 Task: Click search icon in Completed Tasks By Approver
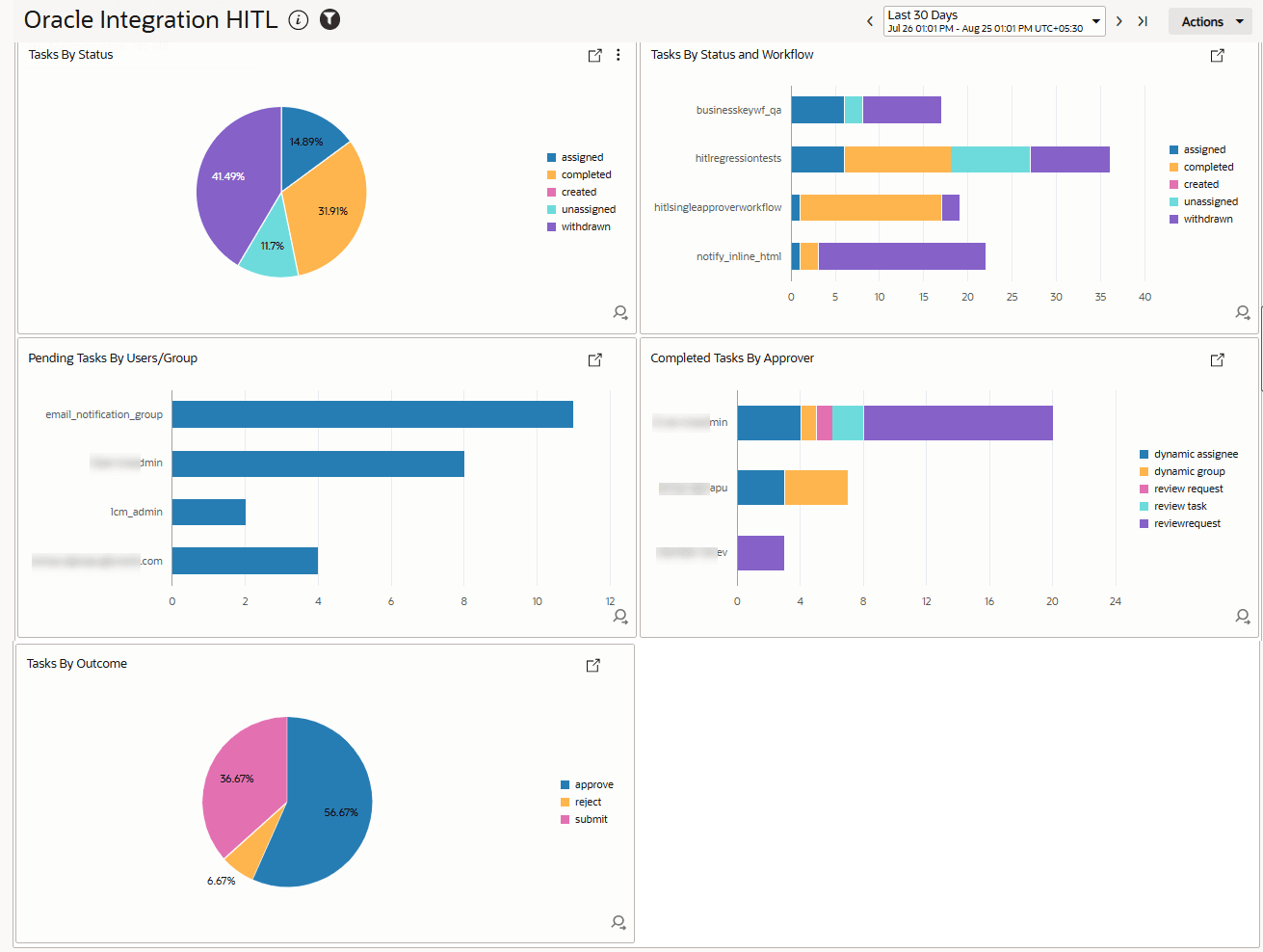click(x=1243, y=616)
